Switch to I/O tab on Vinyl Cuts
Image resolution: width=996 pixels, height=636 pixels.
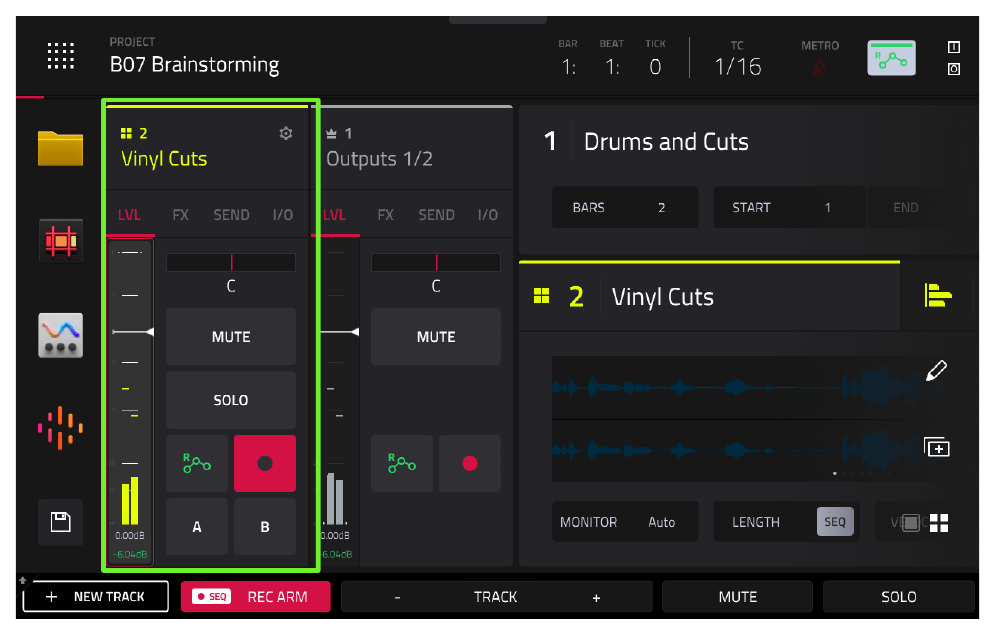(283, 215)
